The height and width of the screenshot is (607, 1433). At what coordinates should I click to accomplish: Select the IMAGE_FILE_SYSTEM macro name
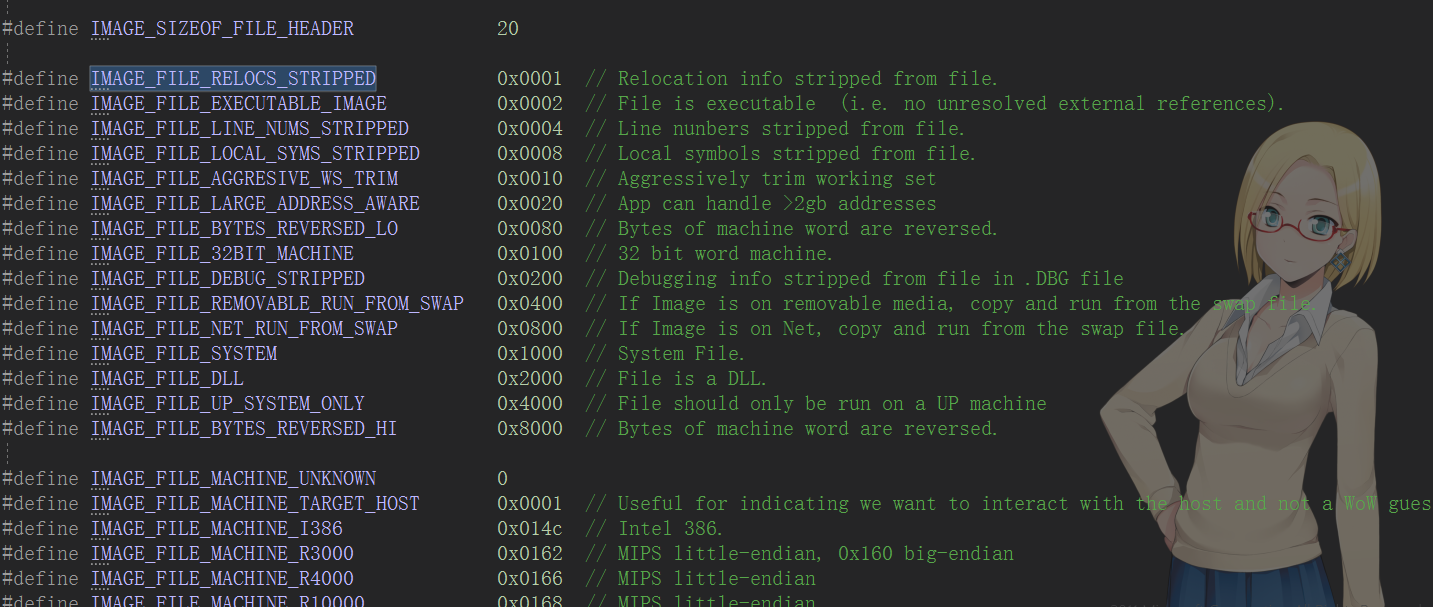[x=184, y=354]
